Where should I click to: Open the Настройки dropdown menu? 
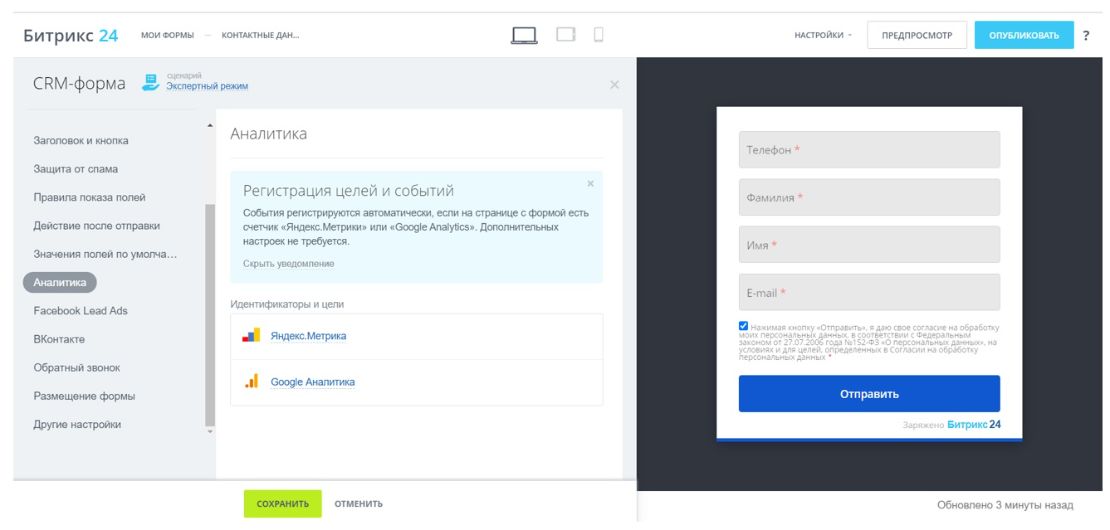(823, 35)
